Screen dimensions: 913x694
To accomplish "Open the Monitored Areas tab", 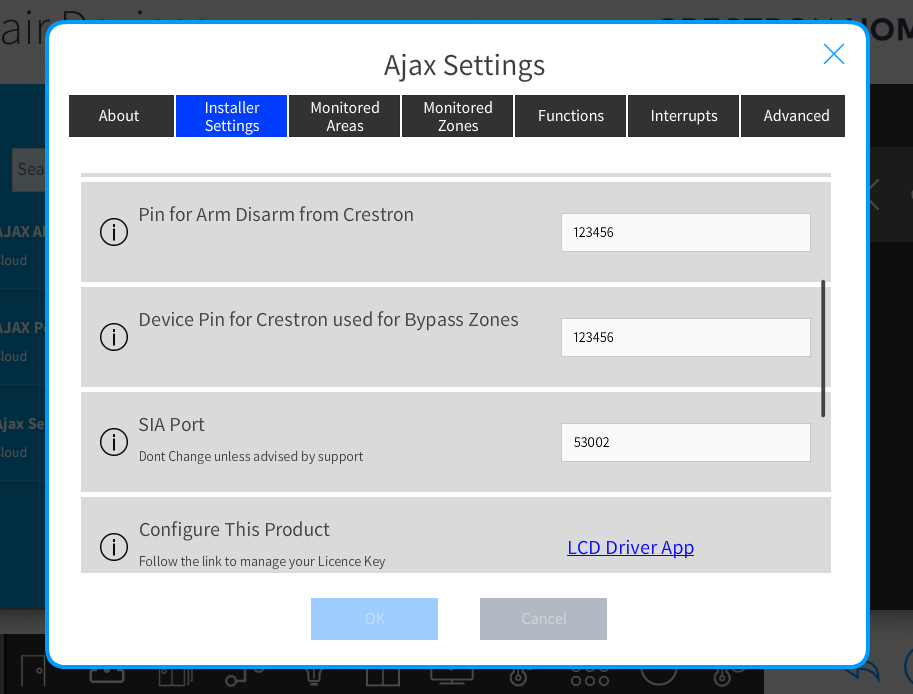I will (344, 116).
